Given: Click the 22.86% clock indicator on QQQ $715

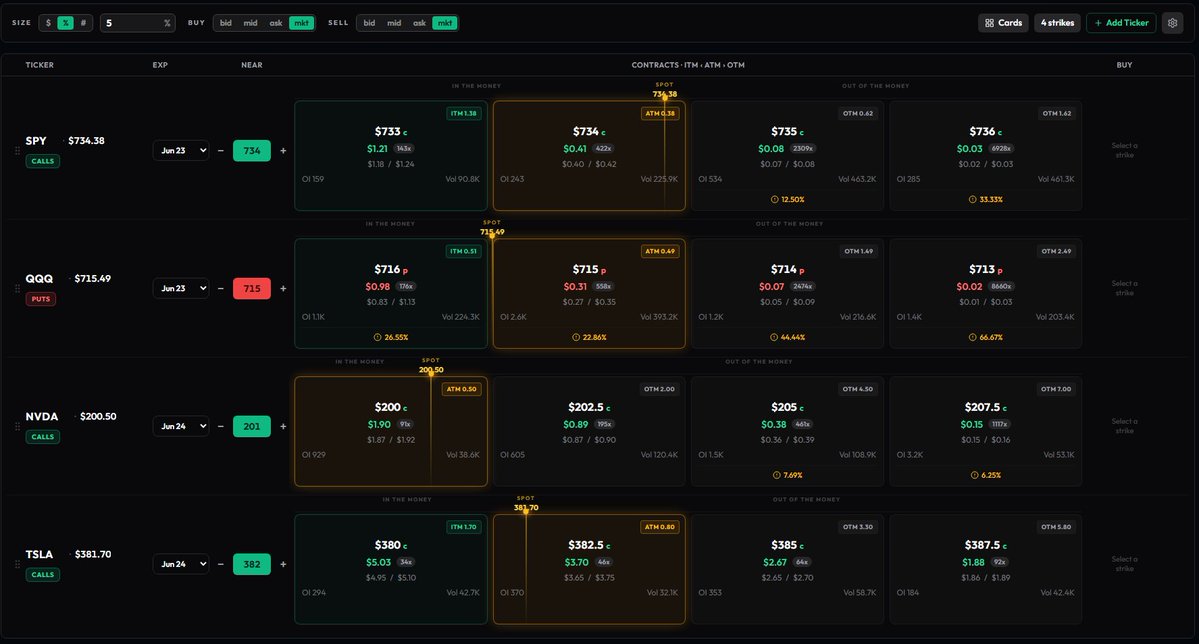Looking at the screenshot, I should [589, 337].
